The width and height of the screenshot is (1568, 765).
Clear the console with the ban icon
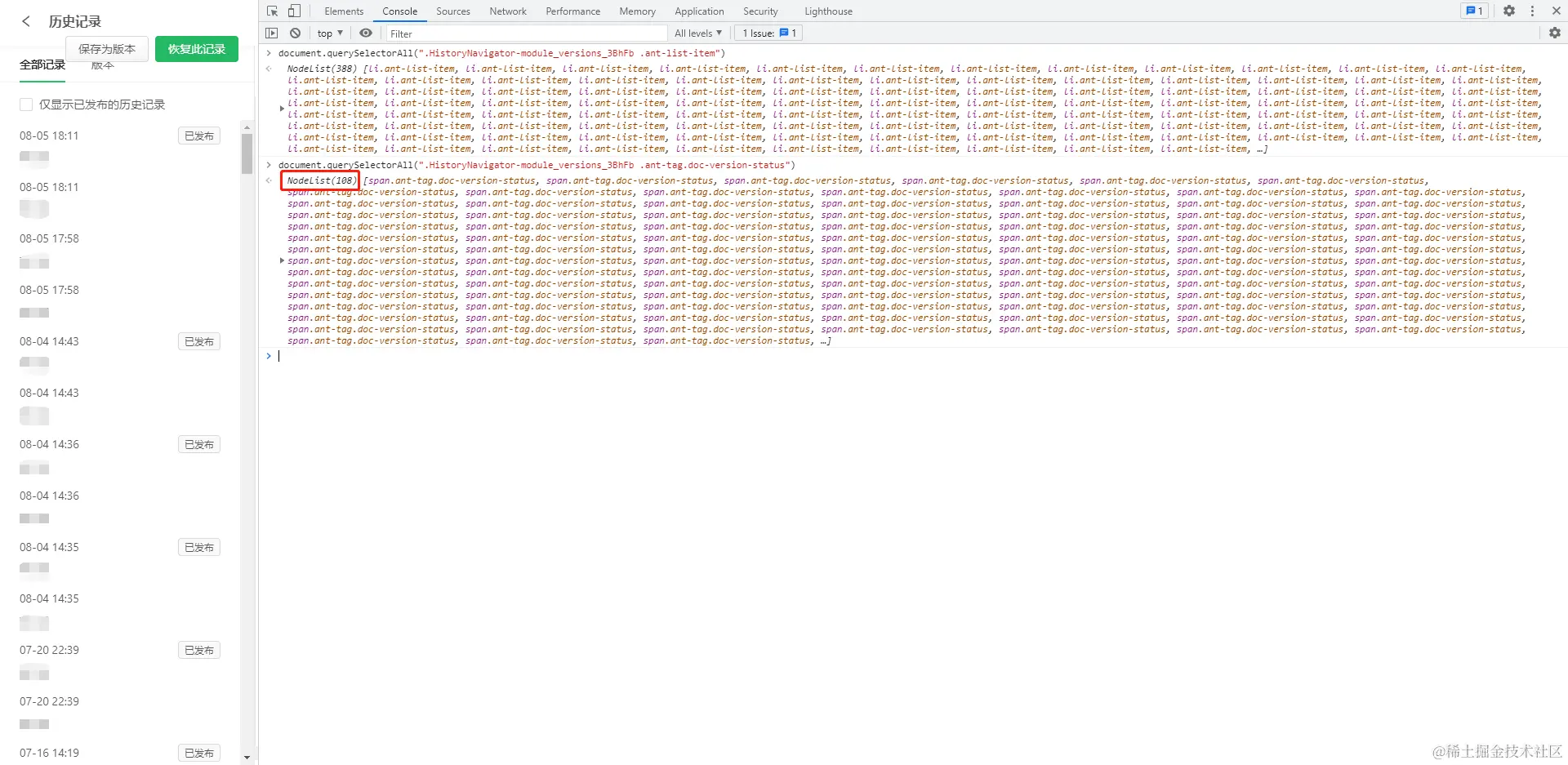295,33
